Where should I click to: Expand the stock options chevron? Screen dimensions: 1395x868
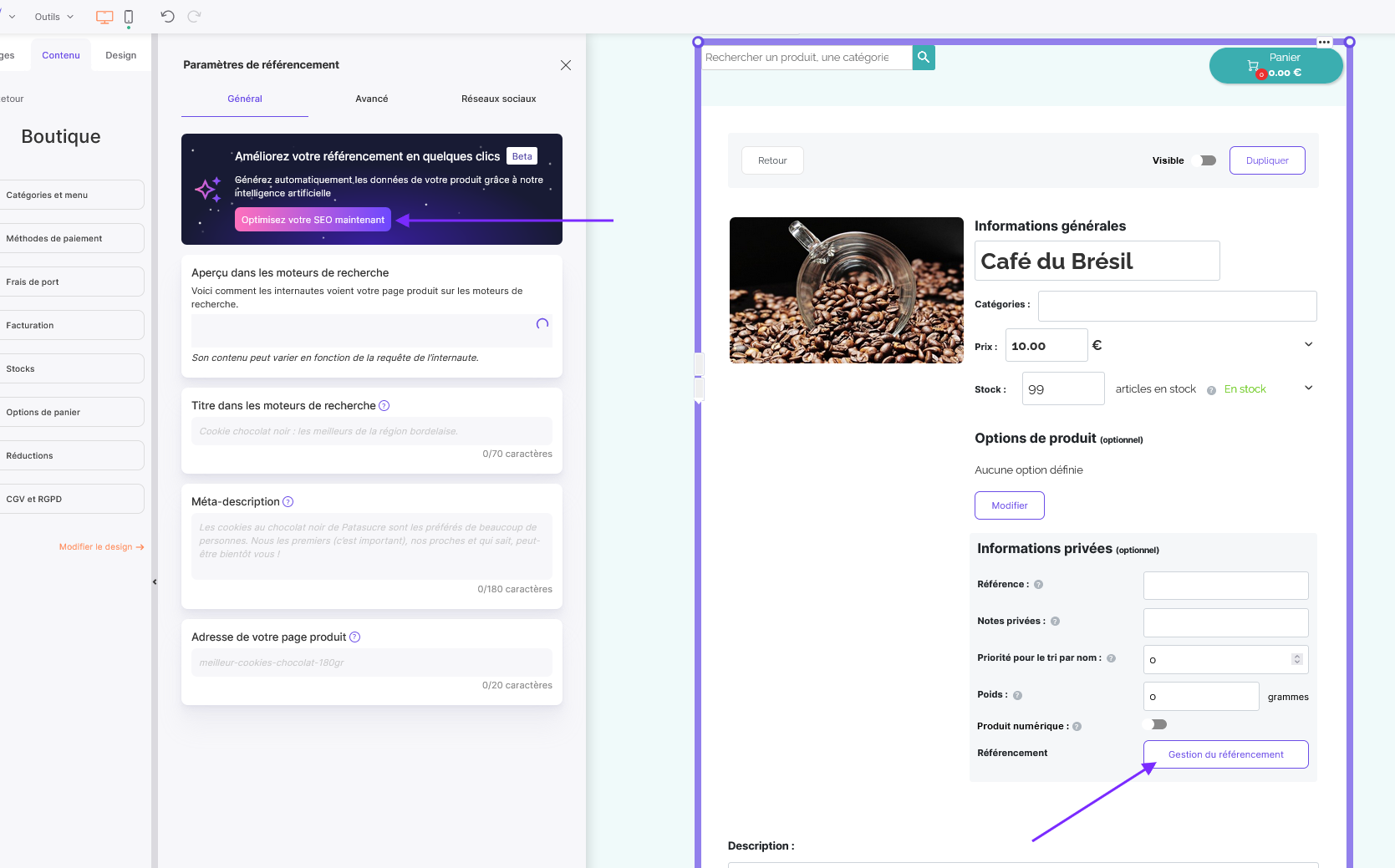tap(1308, 388)
